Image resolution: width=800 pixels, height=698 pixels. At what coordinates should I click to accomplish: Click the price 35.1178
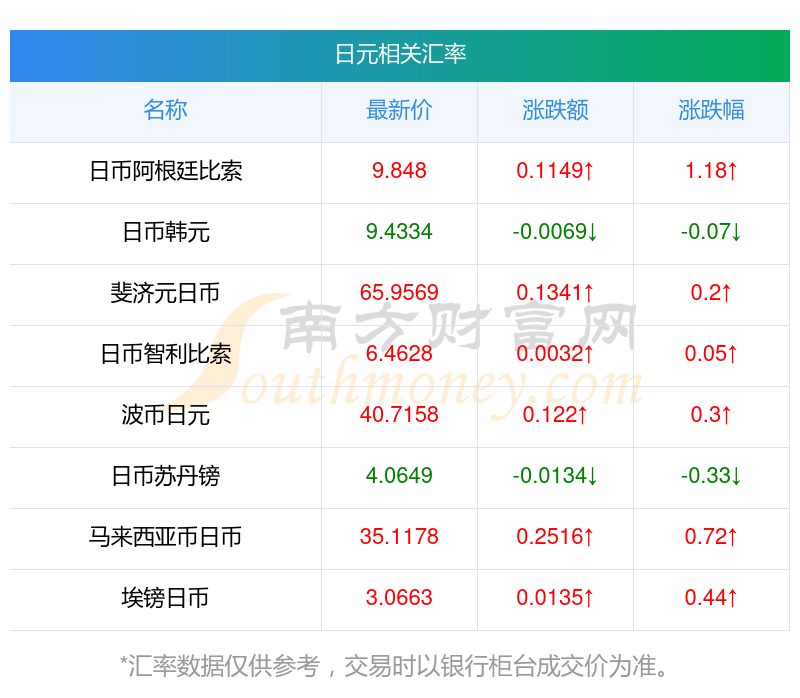(x=399, y=536)
